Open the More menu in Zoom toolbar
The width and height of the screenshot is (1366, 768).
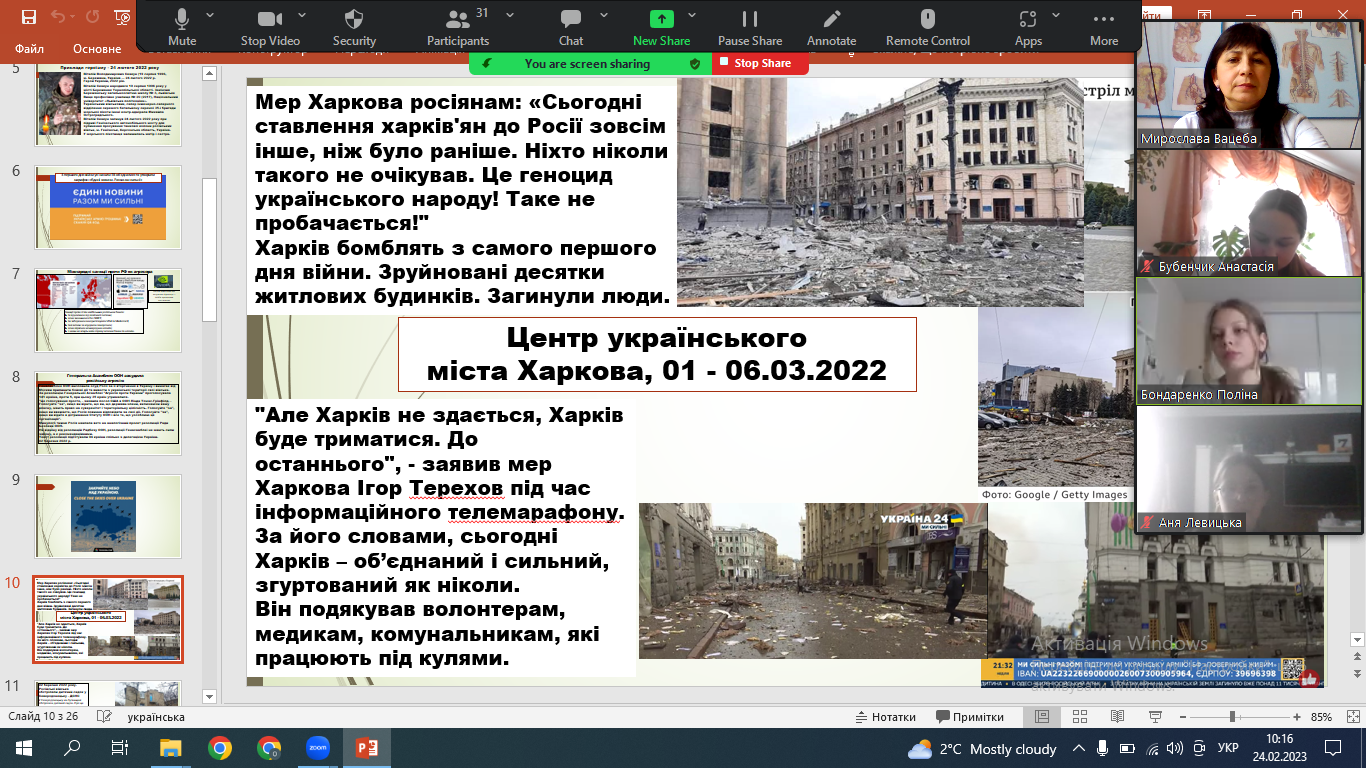1104,19
